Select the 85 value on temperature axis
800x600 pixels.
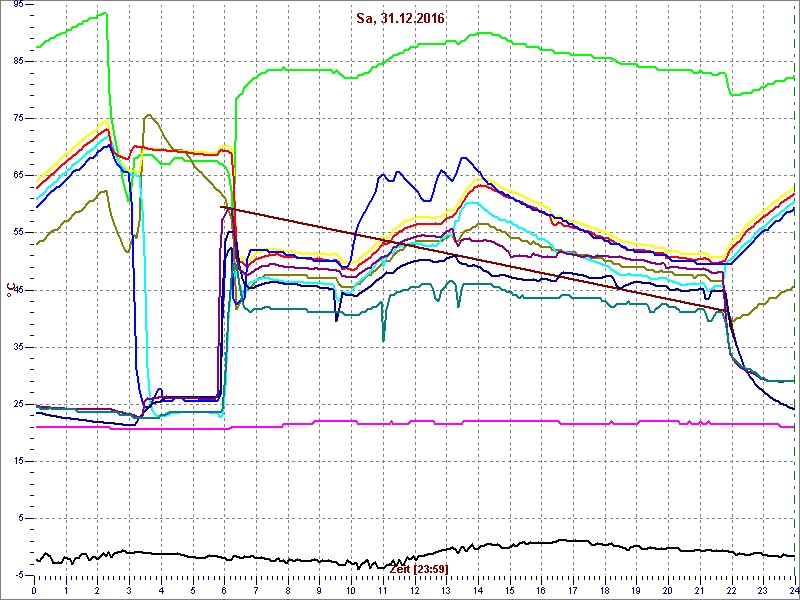[x=18, y=61]
